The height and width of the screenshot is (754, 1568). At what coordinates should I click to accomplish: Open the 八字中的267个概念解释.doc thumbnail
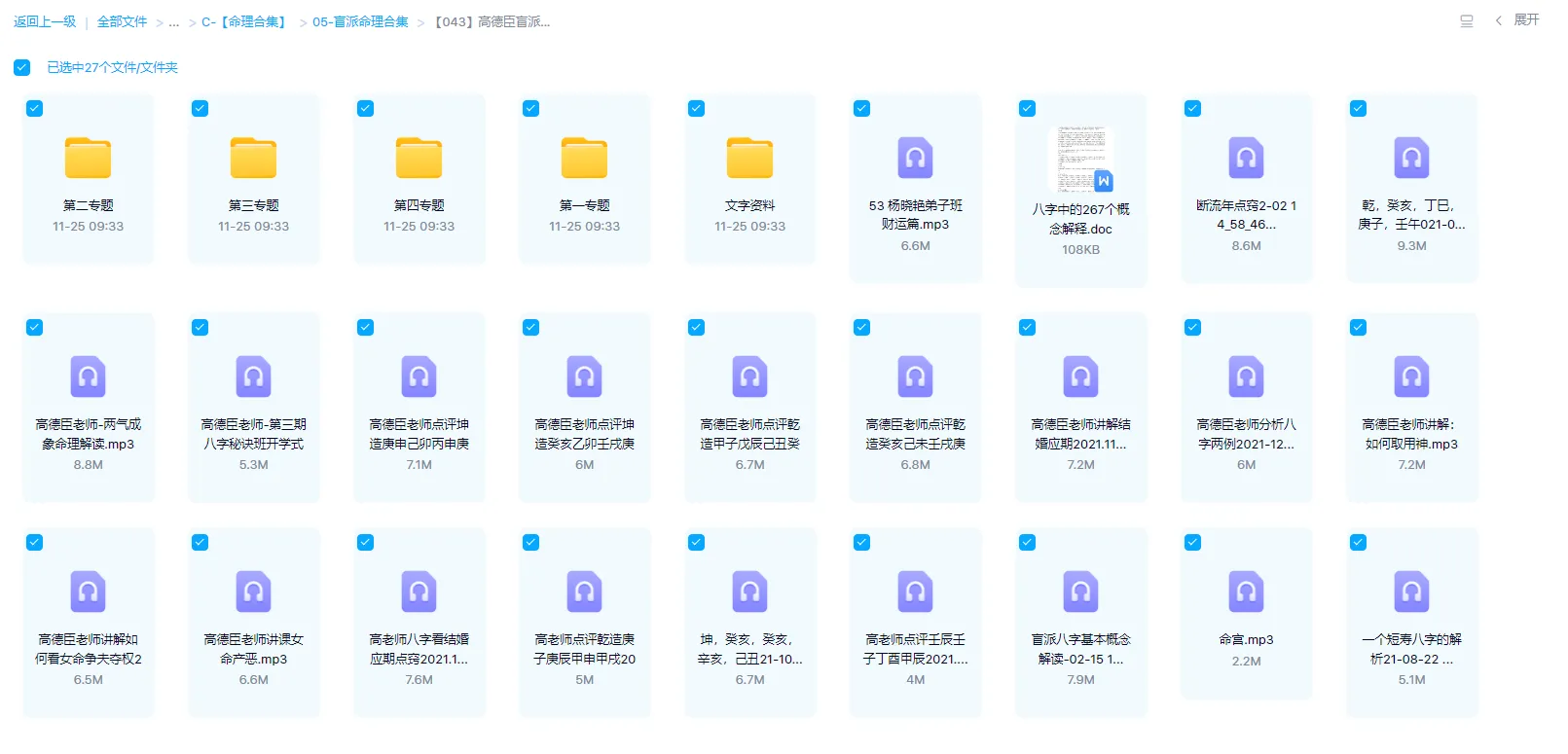(x=1081, y=159)
